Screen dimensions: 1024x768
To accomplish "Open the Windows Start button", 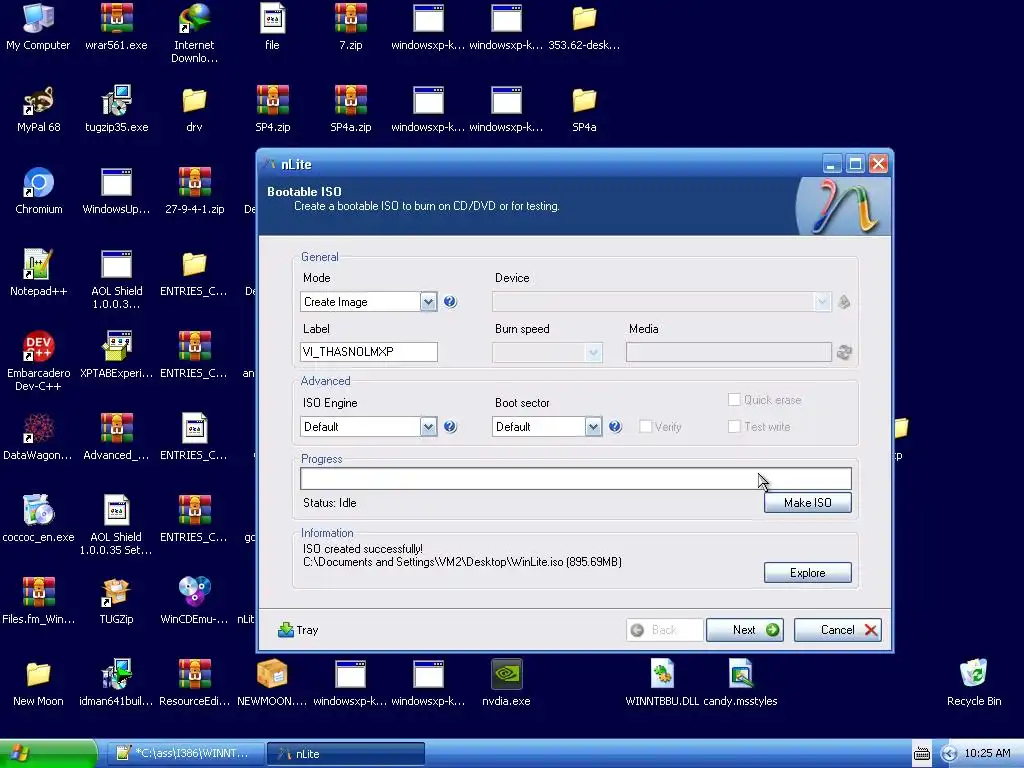I will pos(47,754).
